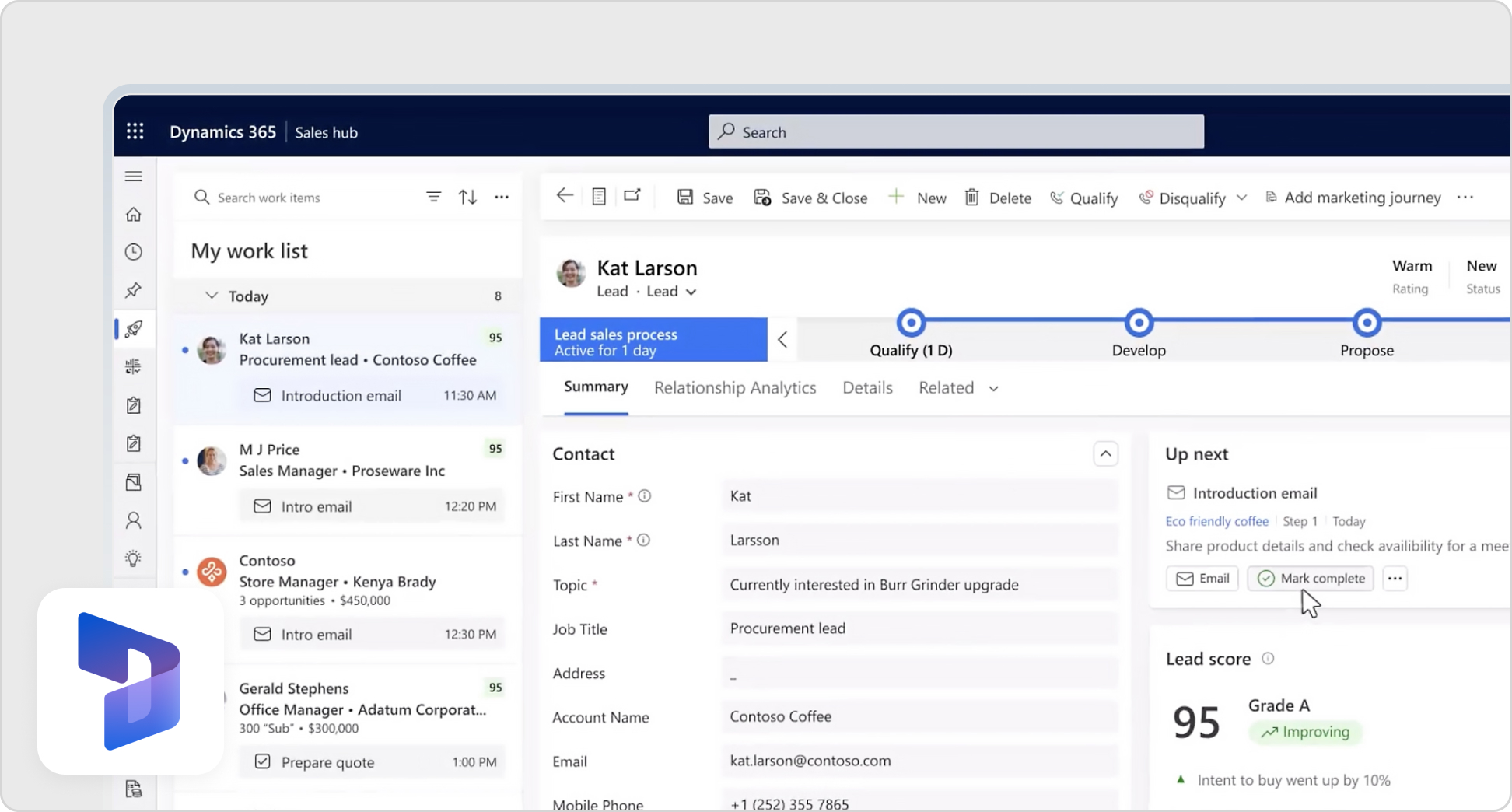
Task: Click the Mark complete button
Action: point(1310,578)
